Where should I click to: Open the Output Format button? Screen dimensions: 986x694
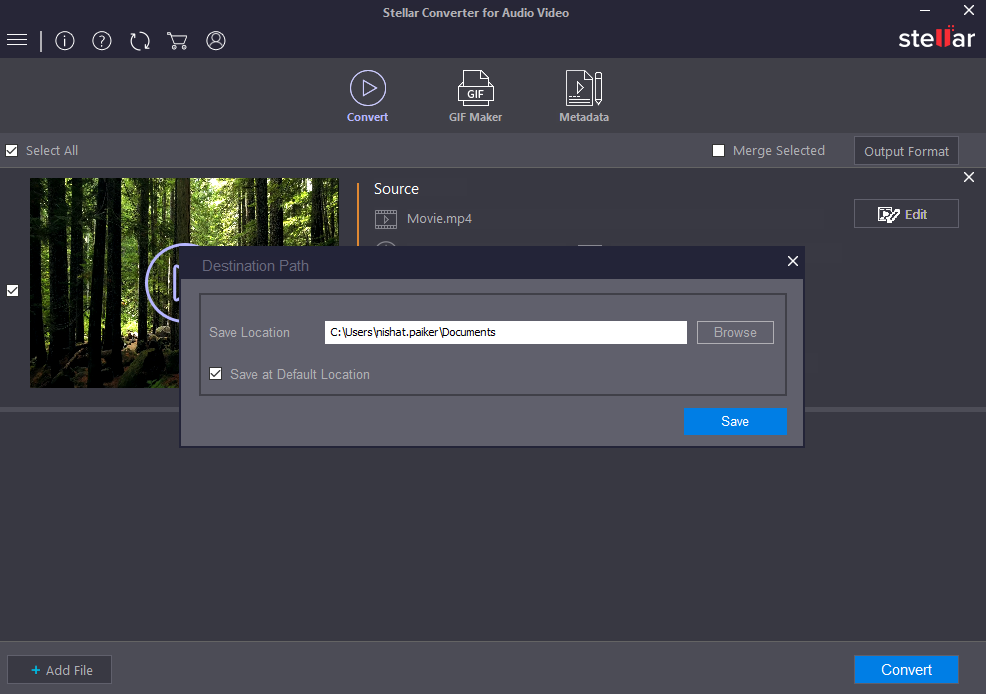coord(906,151)
